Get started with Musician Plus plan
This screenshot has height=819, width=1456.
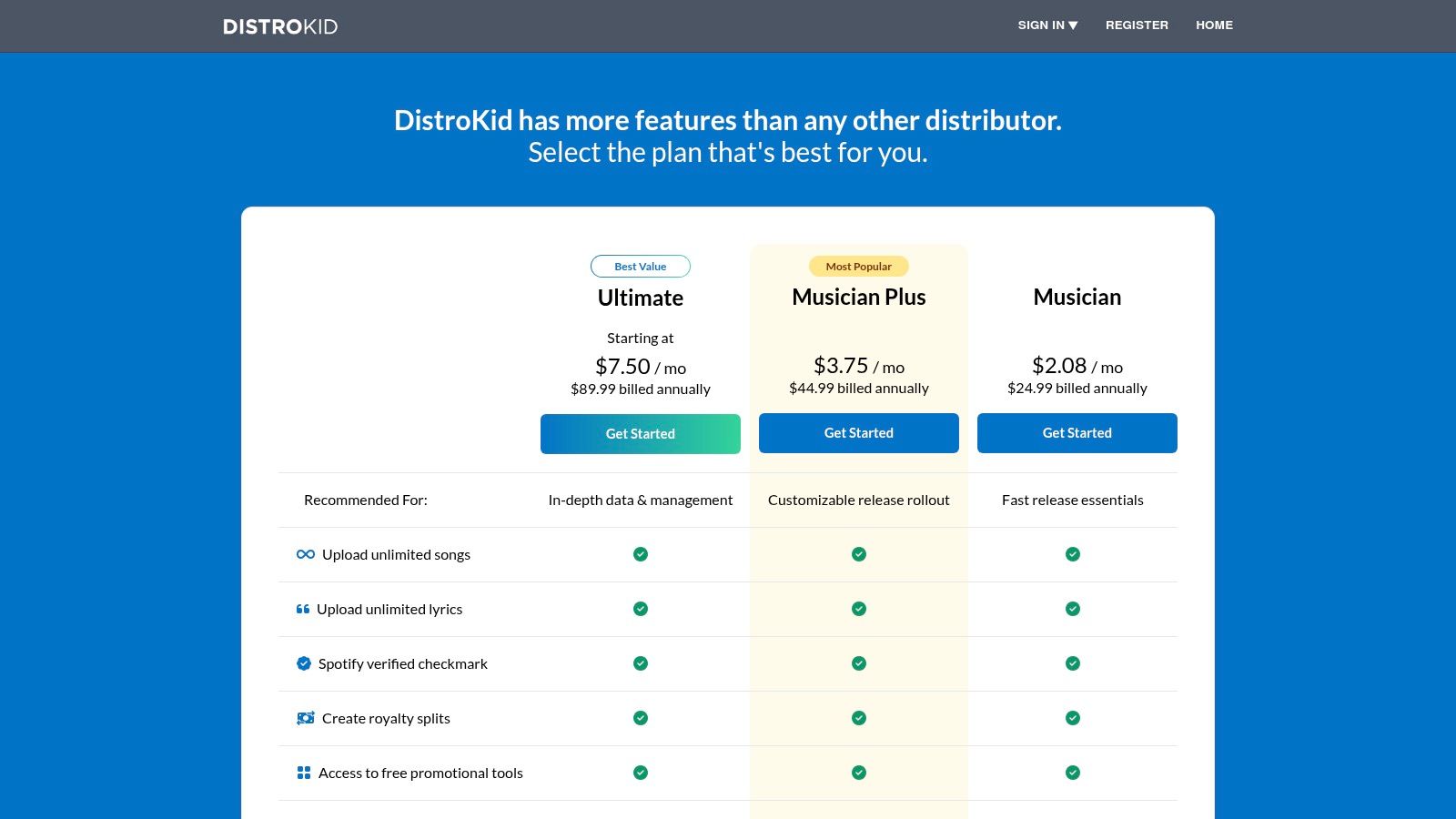pyautogui.click(x=859, y=433)
